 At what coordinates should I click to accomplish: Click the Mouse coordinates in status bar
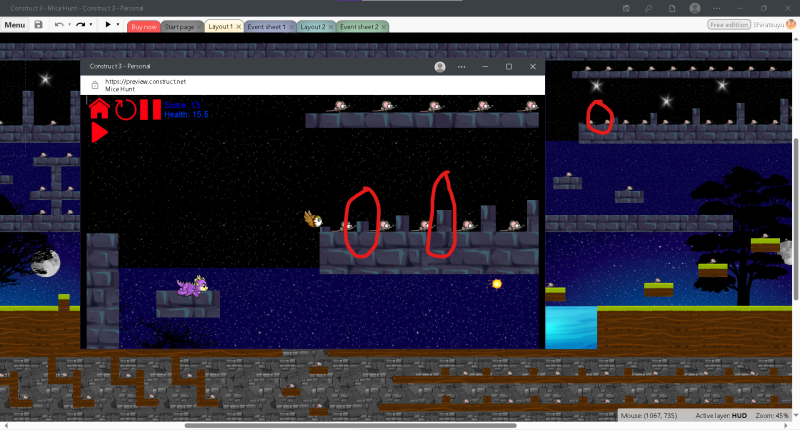click(x=648, y=416)
